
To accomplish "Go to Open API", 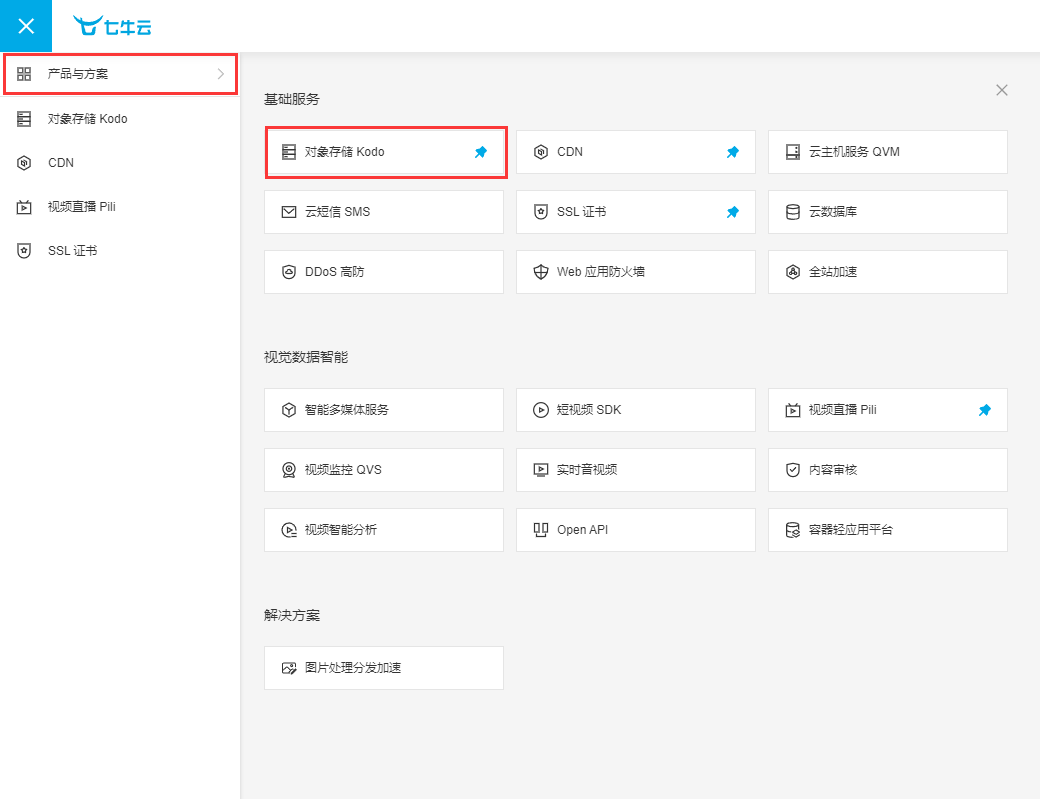I will point(635,530).
